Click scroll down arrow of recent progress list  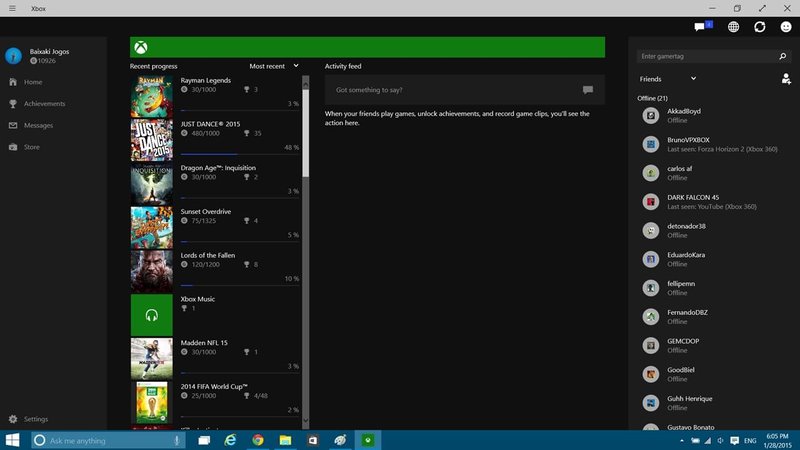(x=306, y=421)
